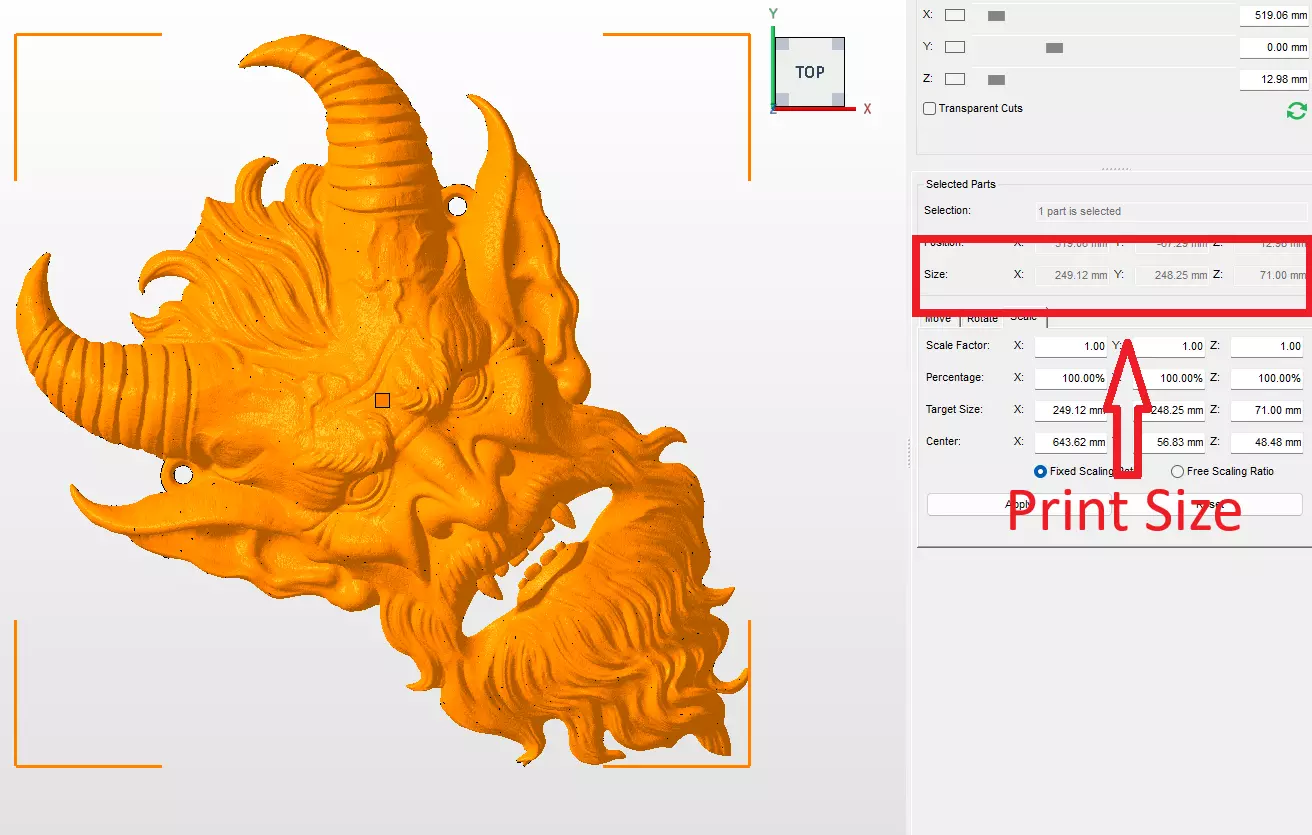Click the Y cut value field 0.00 mm

1273,47
